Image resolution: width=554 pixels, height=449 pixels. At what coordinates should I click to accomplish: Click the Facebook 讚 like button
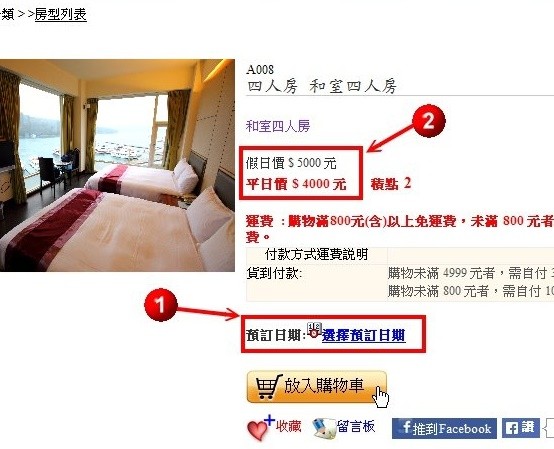point(520,428)
